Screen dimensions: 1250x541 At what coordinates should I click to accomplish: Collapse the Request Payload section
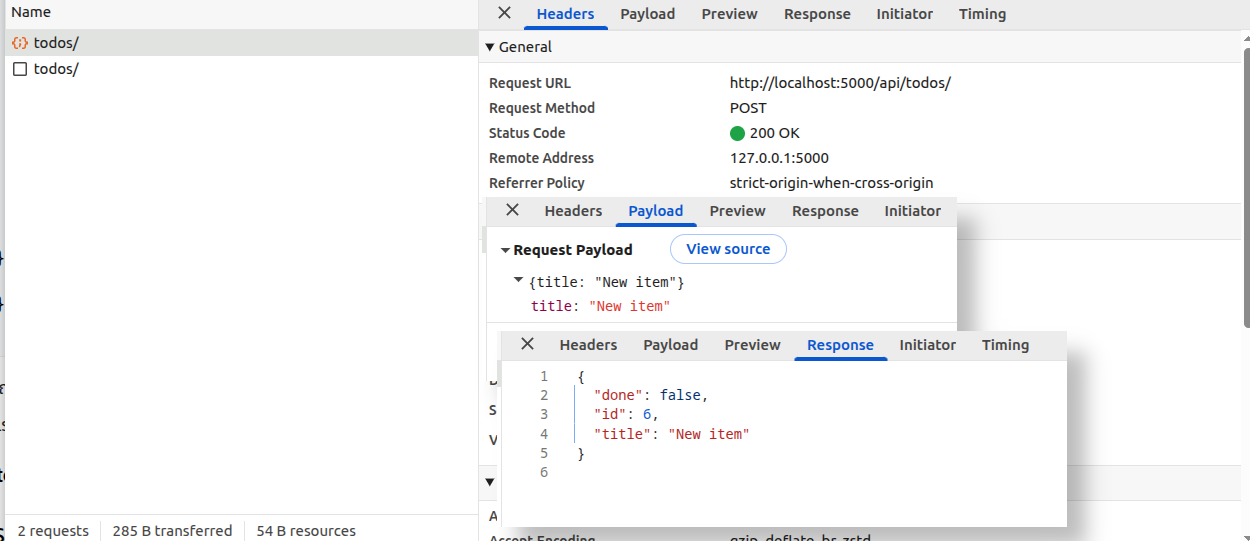[506, 250]
